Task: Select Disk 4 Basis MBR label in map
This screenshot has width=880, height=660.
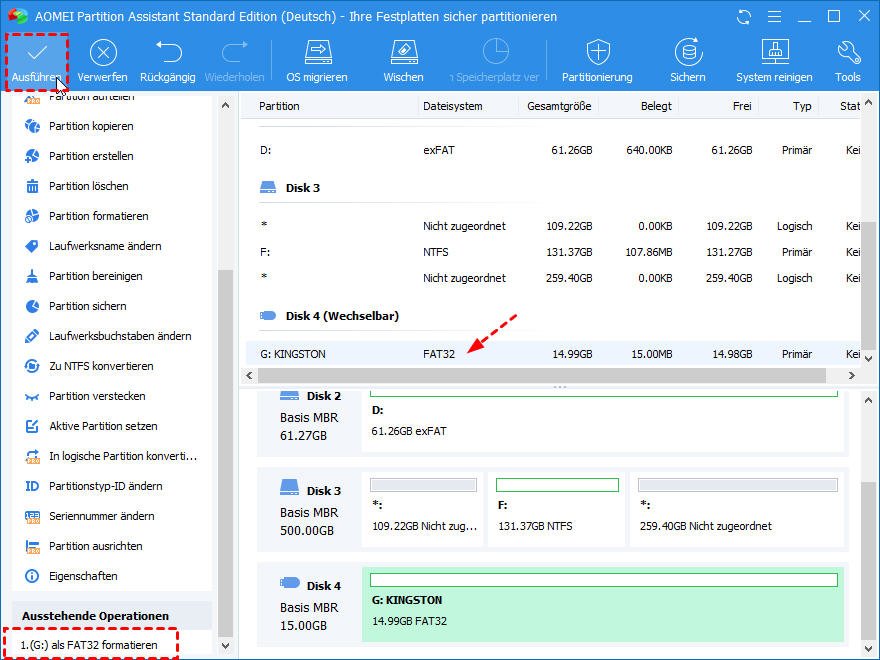Action: point(310,604)
